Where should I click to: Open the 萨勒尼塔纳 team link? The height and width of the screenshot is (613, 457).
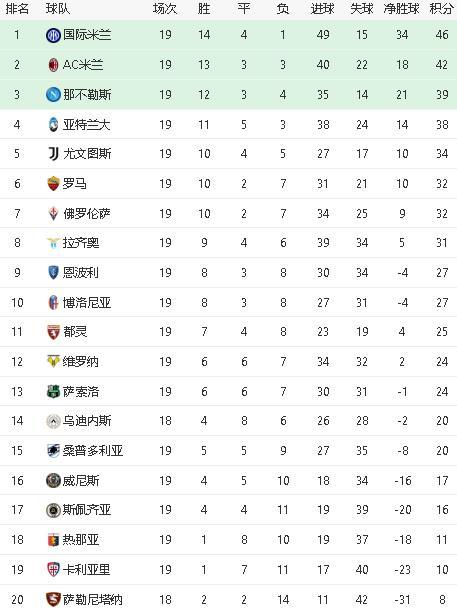point(93,599)
